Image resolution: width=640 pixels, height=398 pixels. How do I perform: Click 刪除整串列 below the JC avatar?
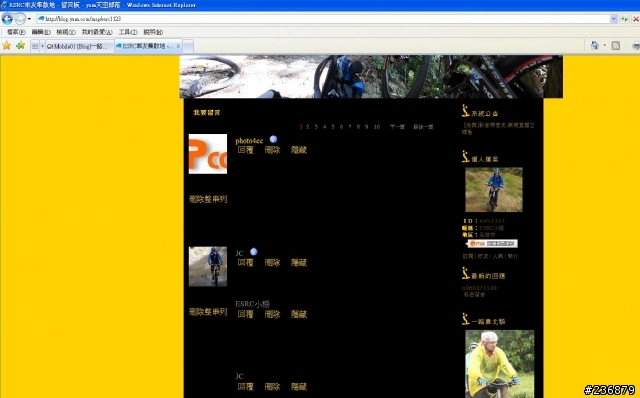click(x=208, y=312)
